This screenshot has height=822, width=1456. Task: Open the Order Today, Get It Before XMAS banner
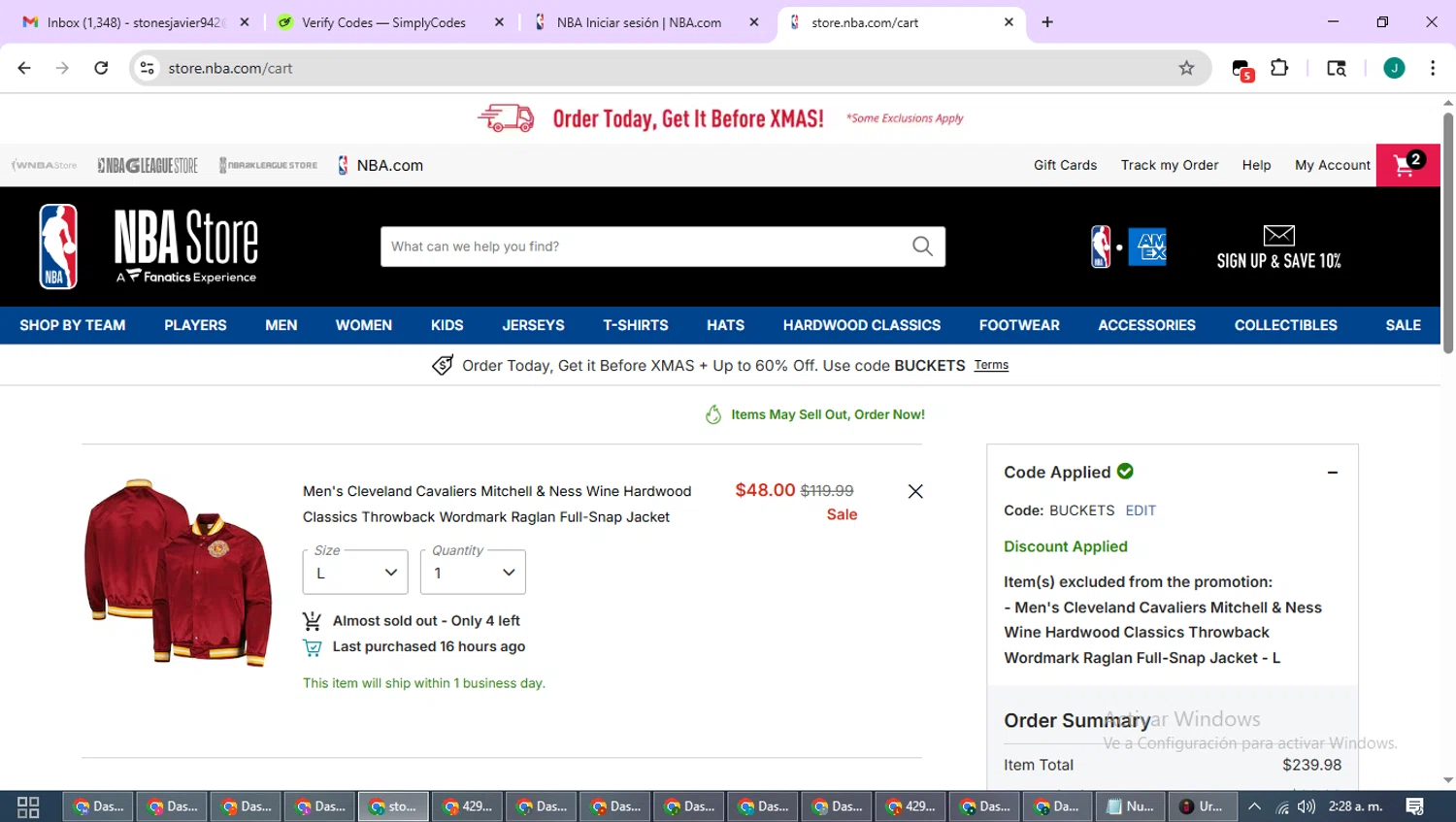click(x=720, y=118)
